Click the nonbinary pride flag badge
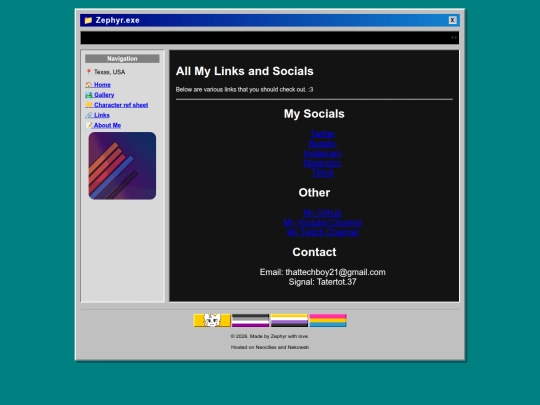The image size is (540, 405). click(289, 320)
